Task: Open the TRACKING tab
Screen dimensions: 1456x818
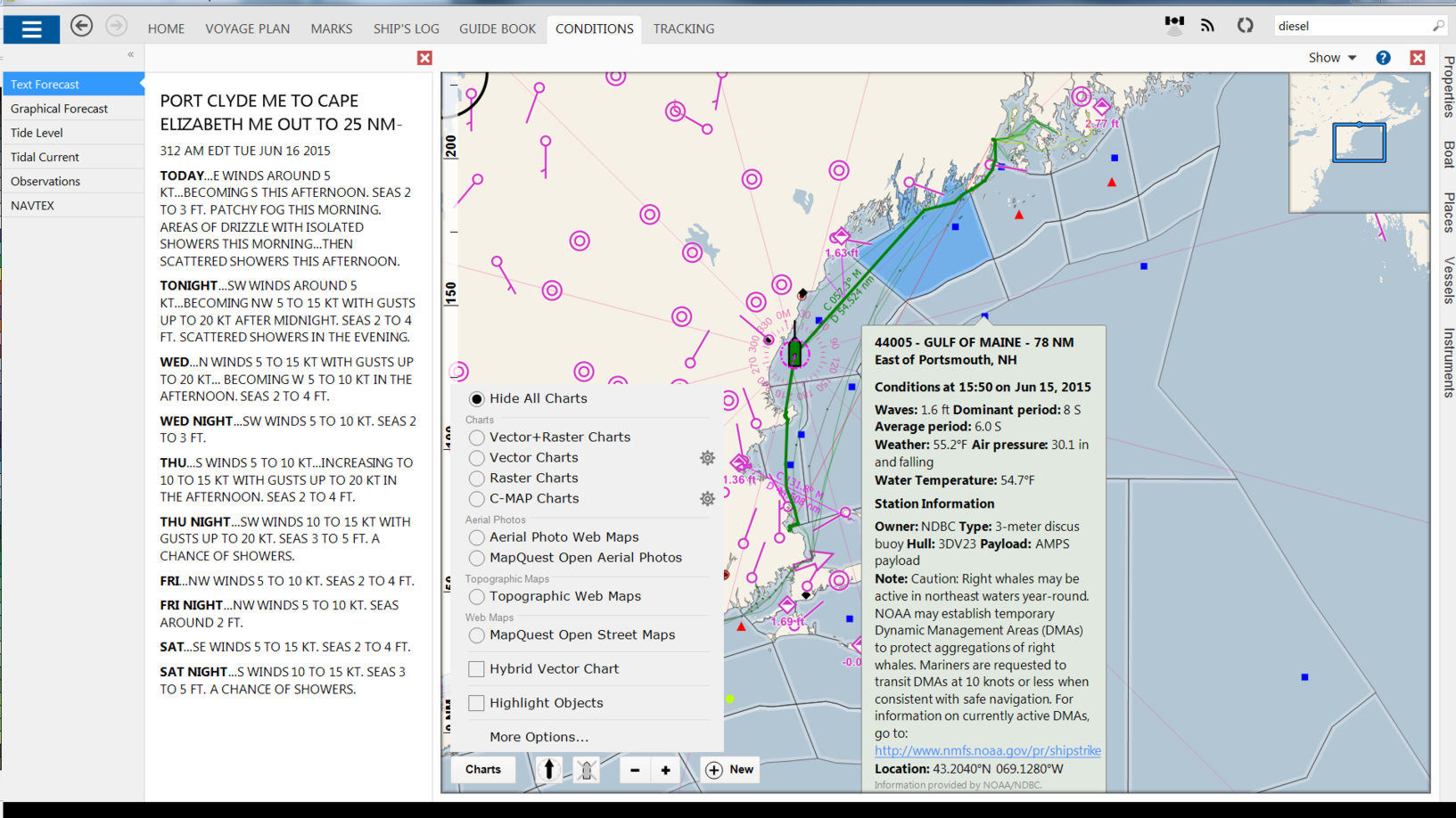Action: [684, 29]
